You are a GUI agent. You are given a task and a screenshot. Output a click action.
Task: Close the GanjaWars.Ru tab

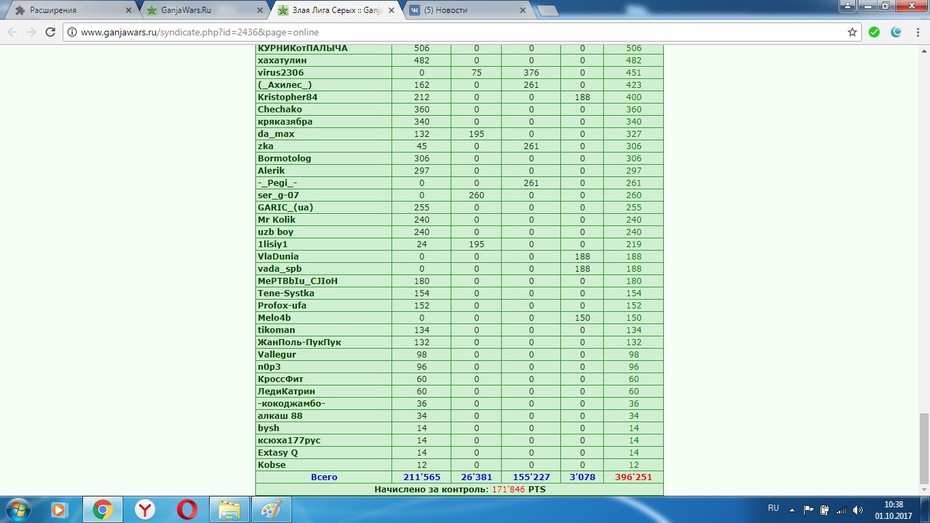click(260, 10)
